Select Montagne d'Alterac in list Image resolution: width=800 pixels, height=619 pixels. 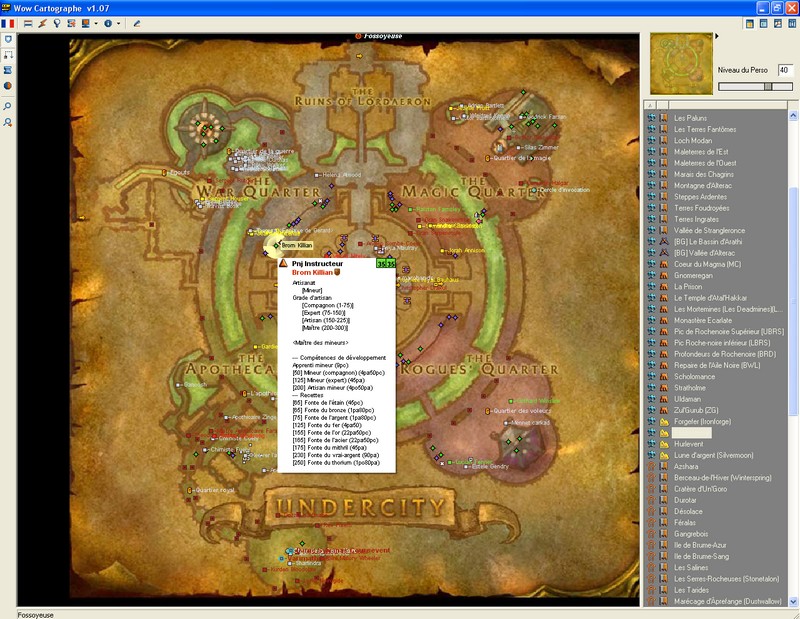[703, 185]
